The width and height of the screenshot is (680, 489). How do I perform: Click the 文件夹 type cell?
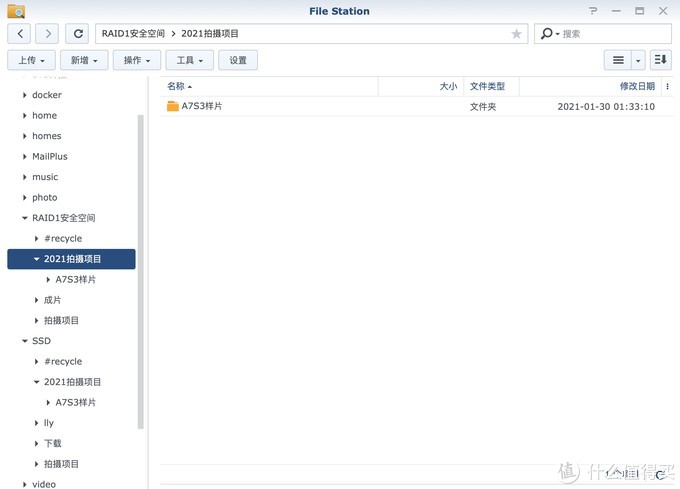[x=483, y=107]
